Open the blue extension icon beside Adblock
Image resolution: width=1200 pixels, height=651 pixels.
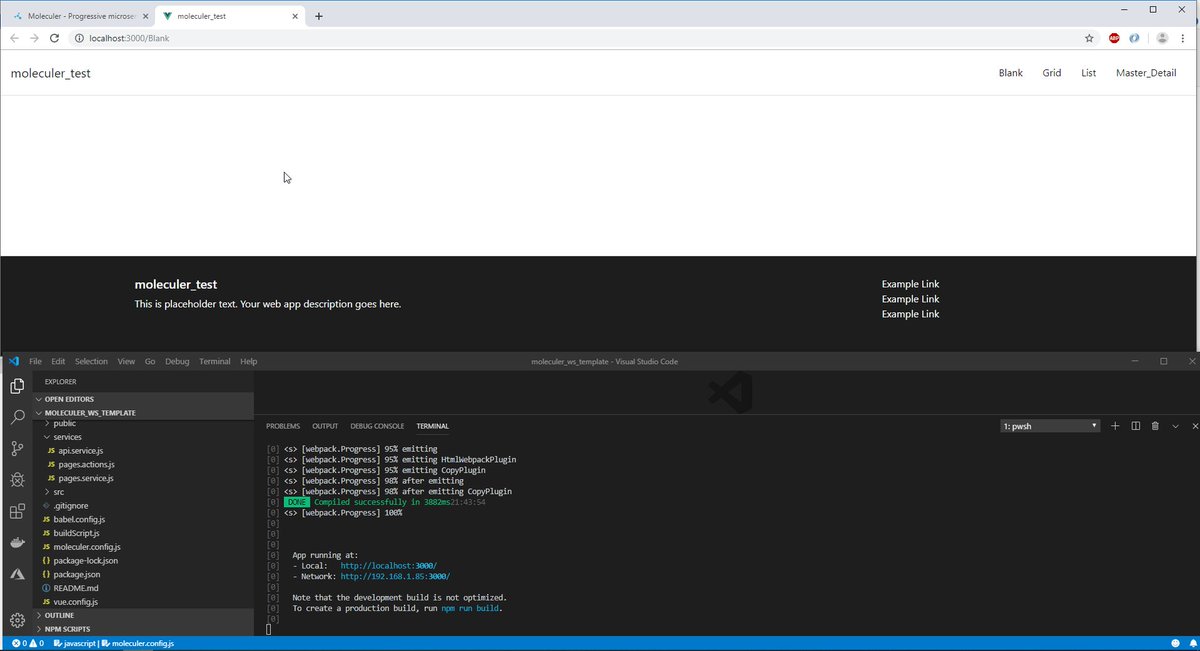tap(1135, 38)
